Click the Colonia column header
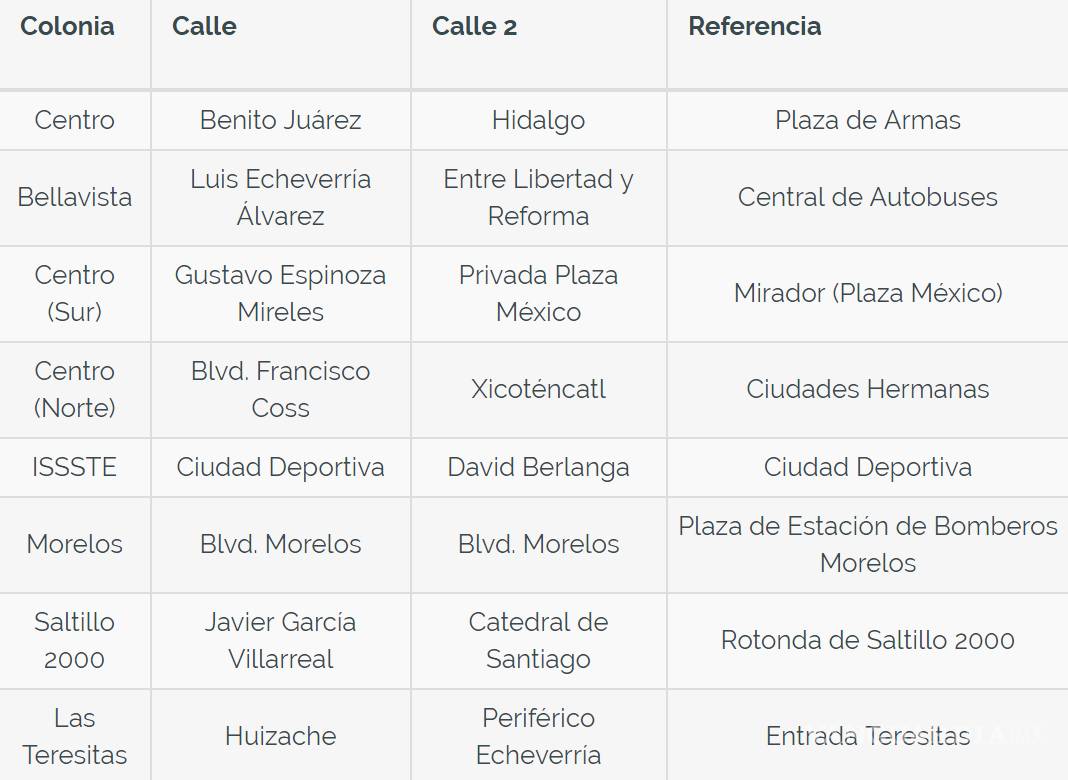The image size is (1068, 780). click(67, 27)
